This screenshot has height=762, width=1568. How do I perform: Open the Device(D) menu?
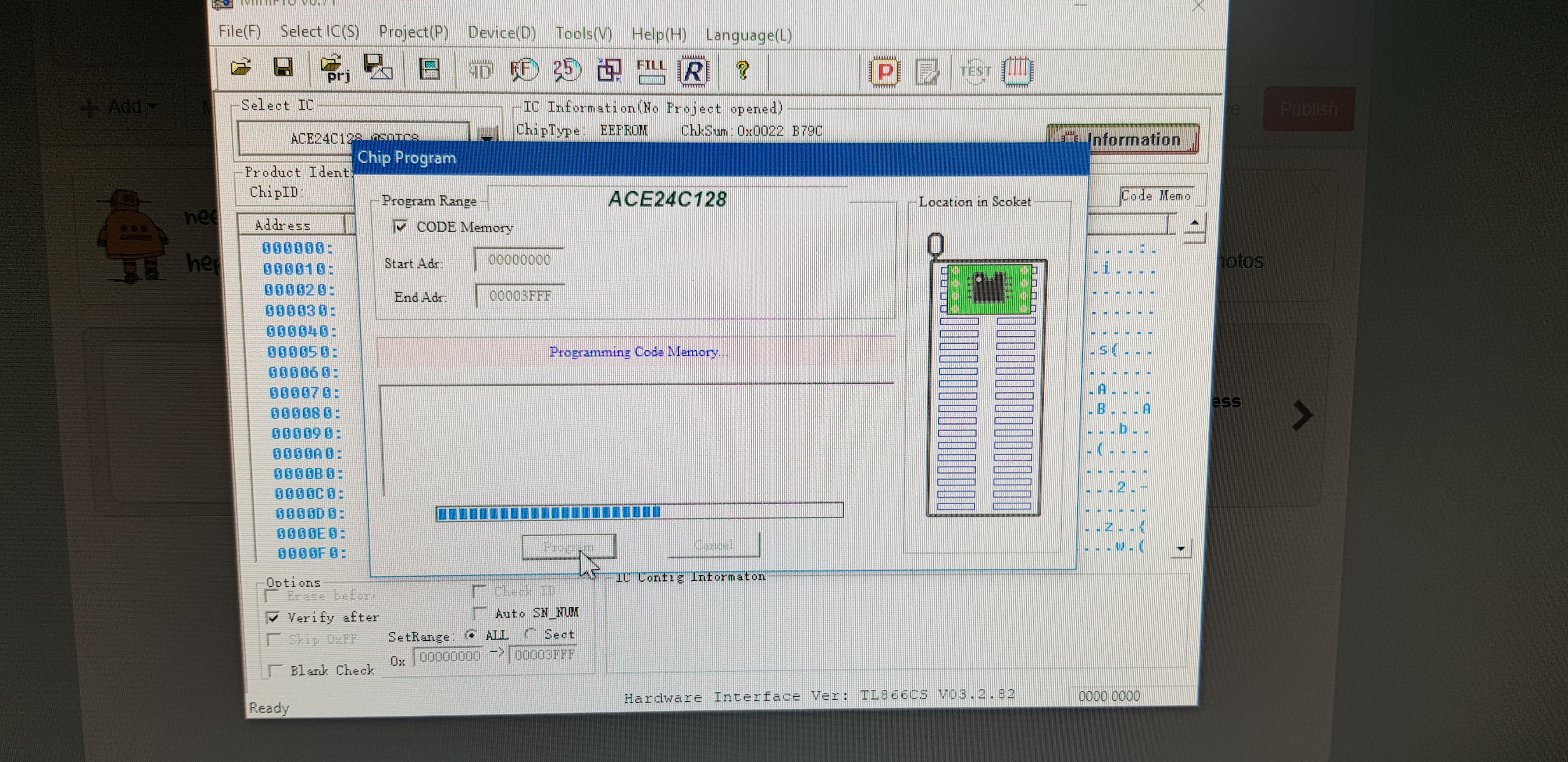coord(502,32)
